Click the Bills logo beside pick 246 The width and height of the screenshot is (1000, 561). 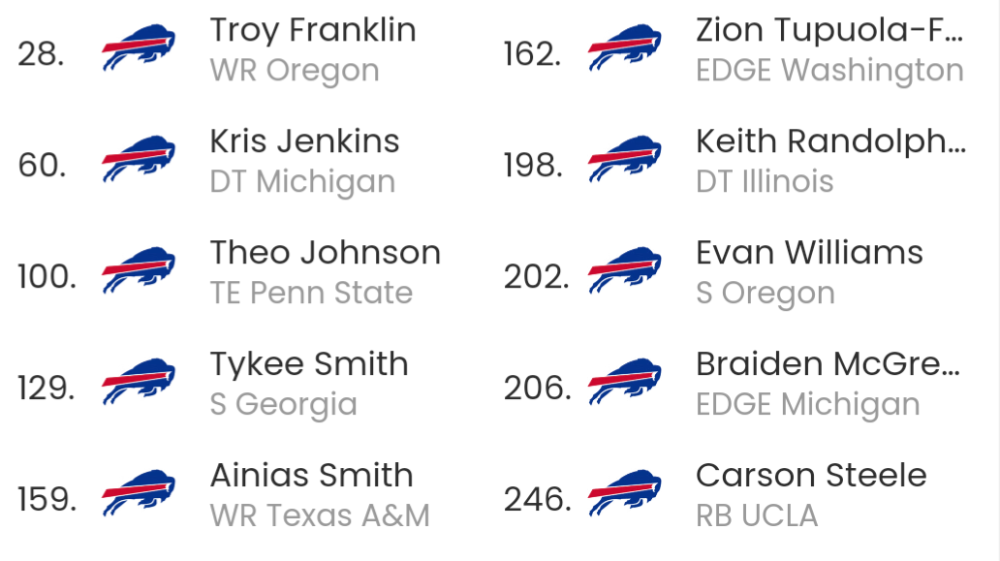pyautogui.click(x=624, y=493)
